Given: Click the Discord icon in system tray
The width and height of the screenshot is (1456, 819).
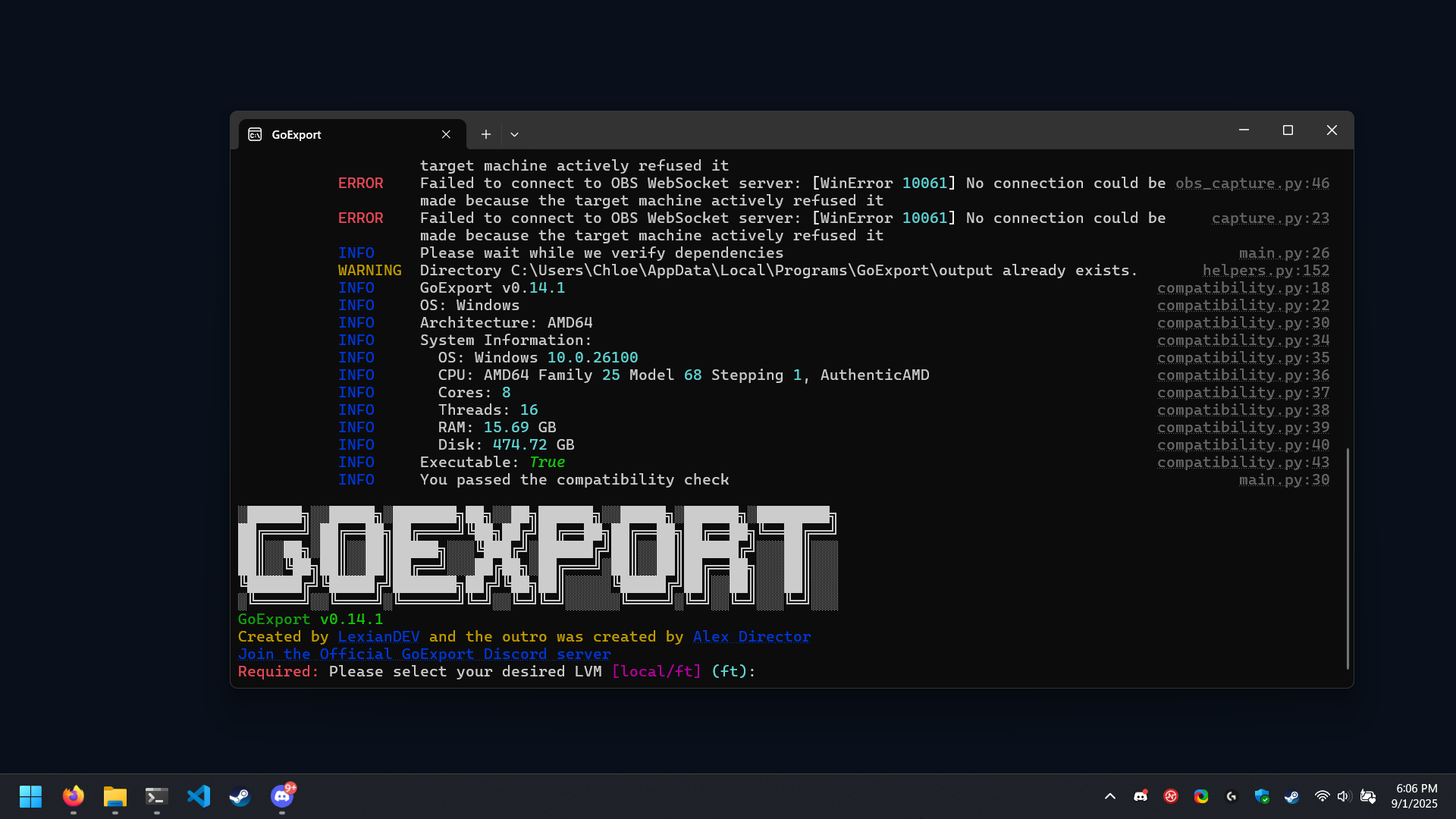Looking at the screenshot, I should [x=1141, y=796].
